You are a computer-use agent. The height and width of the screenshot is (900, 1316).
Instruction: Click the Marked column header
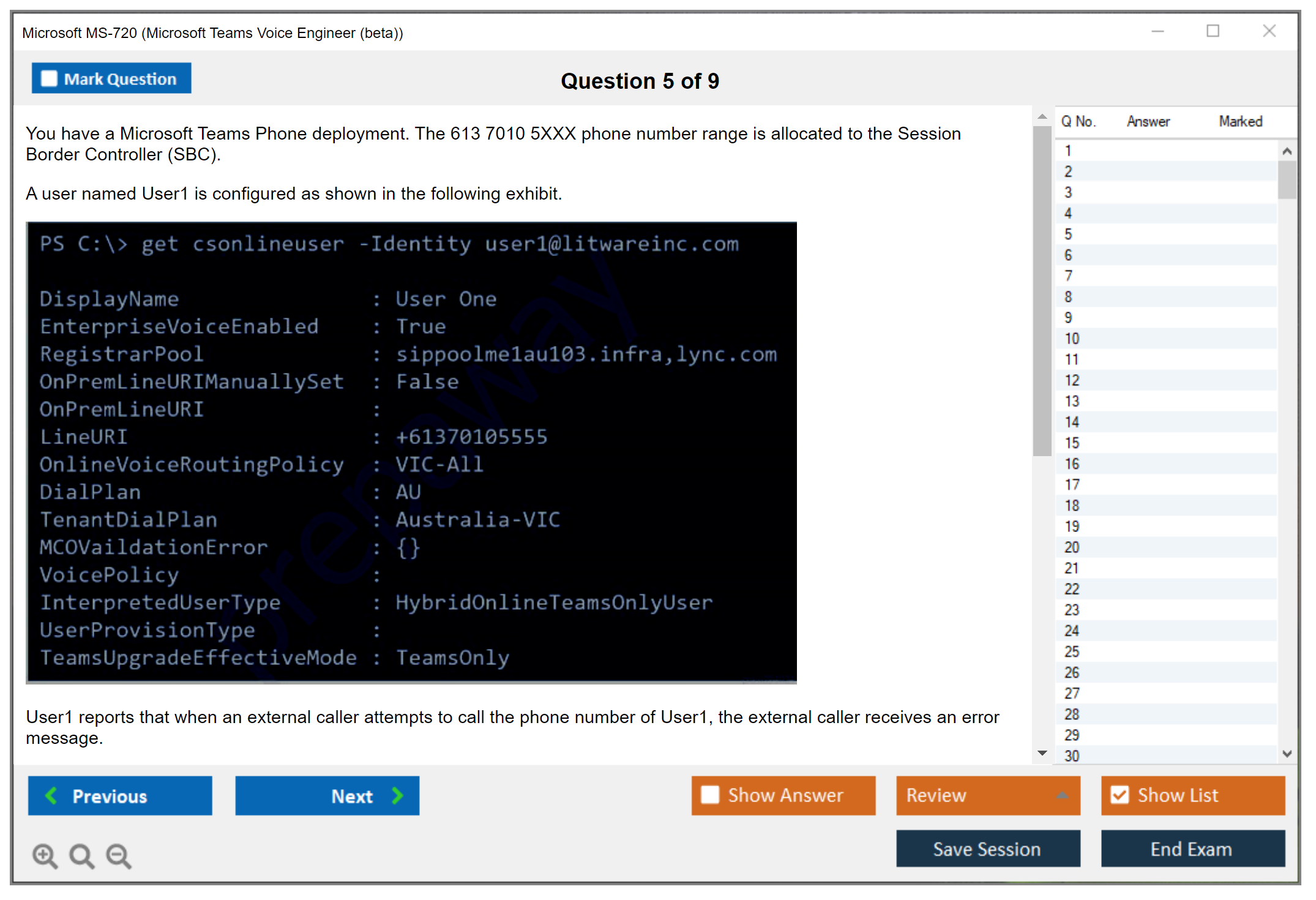pos(1240,121)
